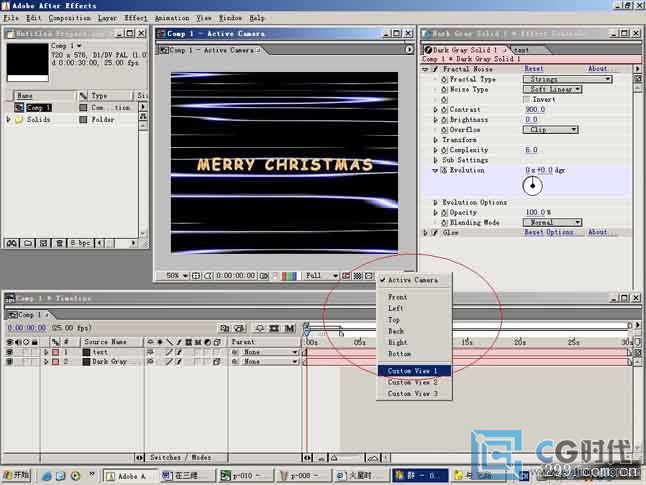Select Front view in popup menu
Screen dimensions: 646x485
coord(414,297)
